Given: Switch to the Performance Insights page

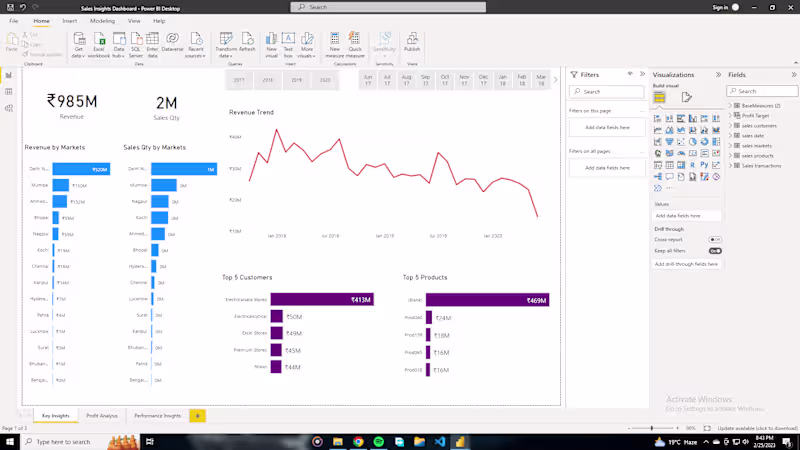Looking at the screenshot, I should 157,416.
